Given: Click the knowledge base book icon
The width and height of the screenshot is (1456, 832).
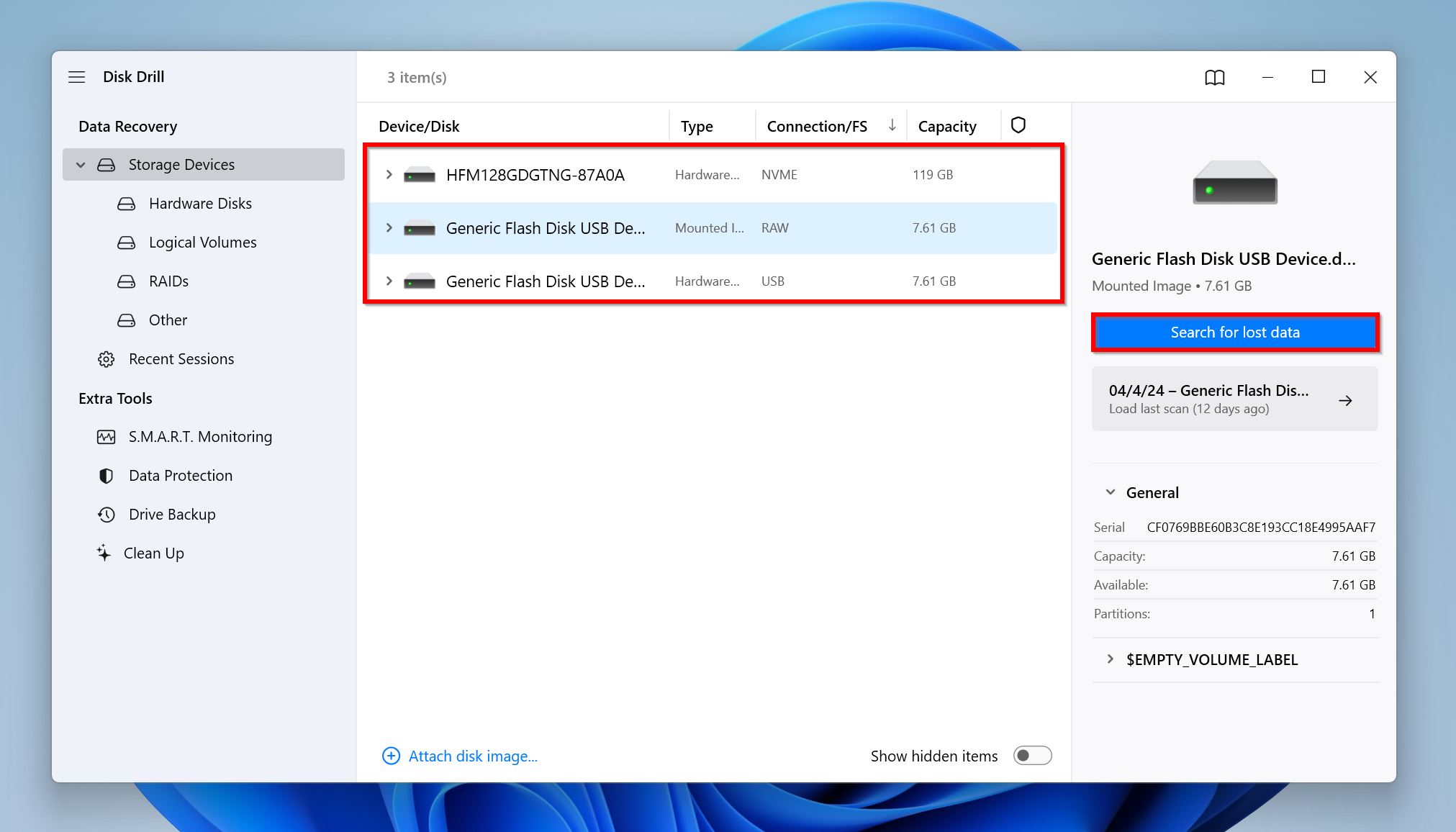Looking at the screenshot, I should tap(1215, 76).
